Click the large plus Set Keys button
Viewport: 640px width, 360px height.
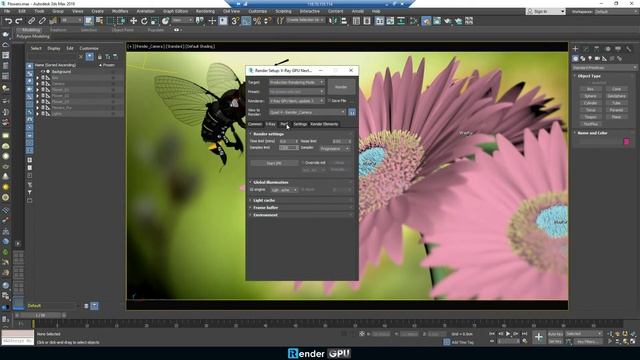pyautogui.click(x=539, y=337)
